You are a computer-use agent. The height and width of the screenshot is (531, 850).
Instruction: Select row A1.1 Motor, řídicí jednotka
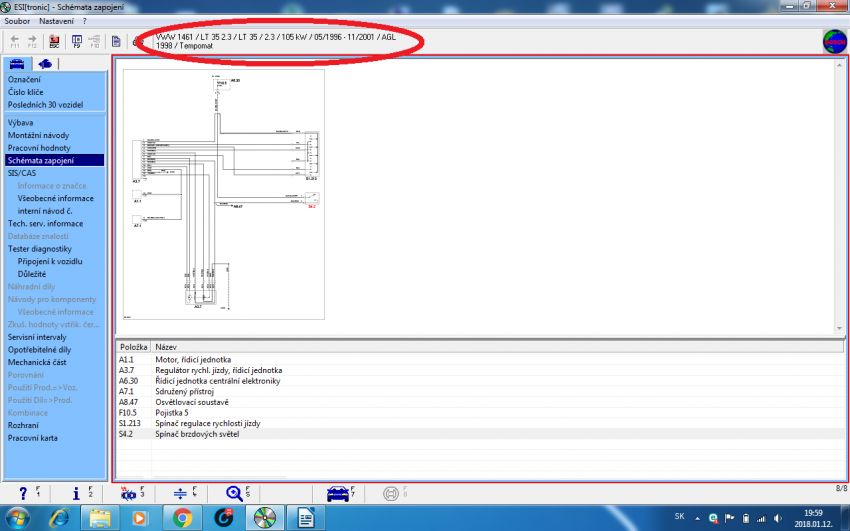[481, 360]
